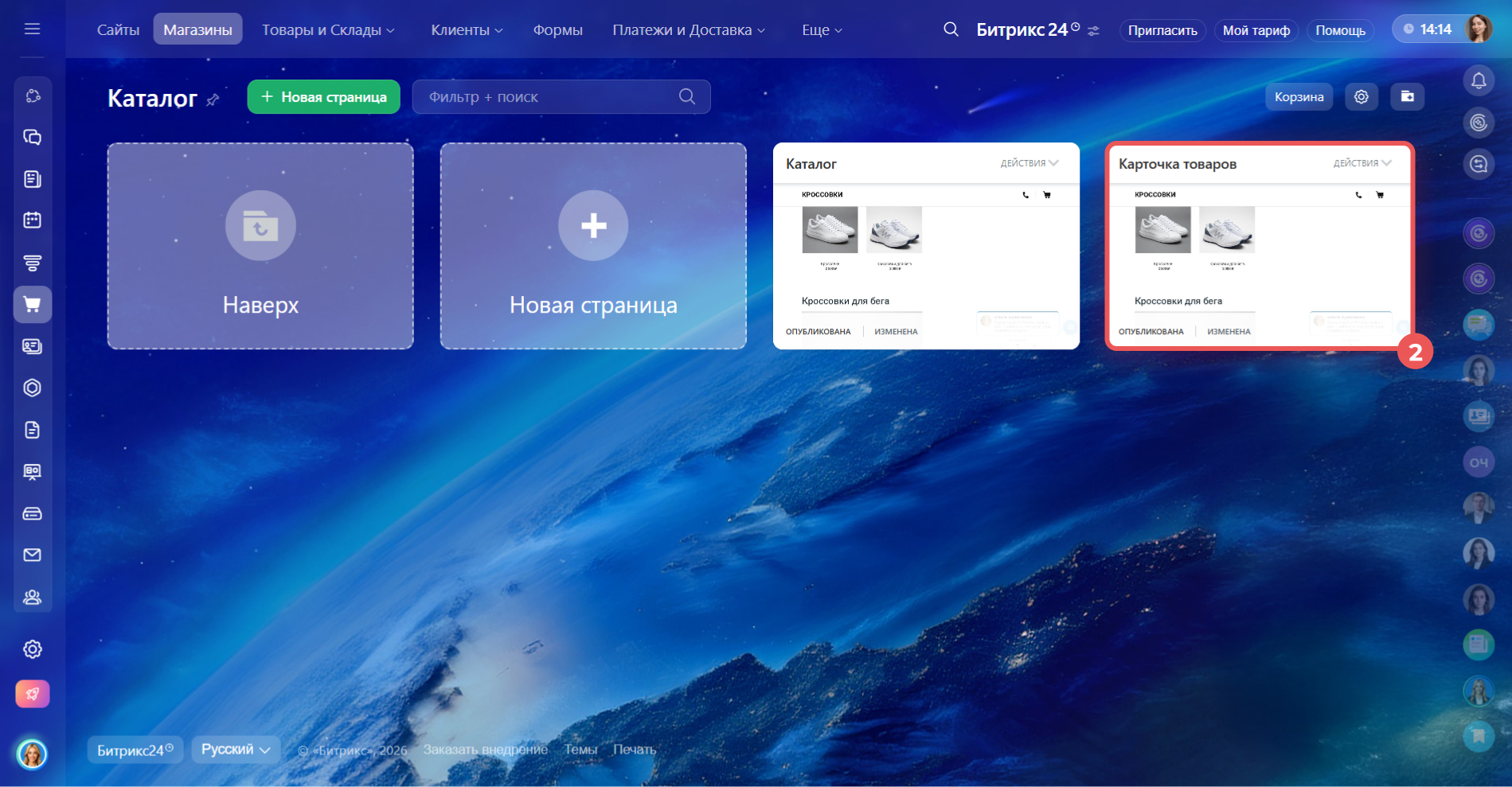Open catalog settings gear icon

[1362, 96]
